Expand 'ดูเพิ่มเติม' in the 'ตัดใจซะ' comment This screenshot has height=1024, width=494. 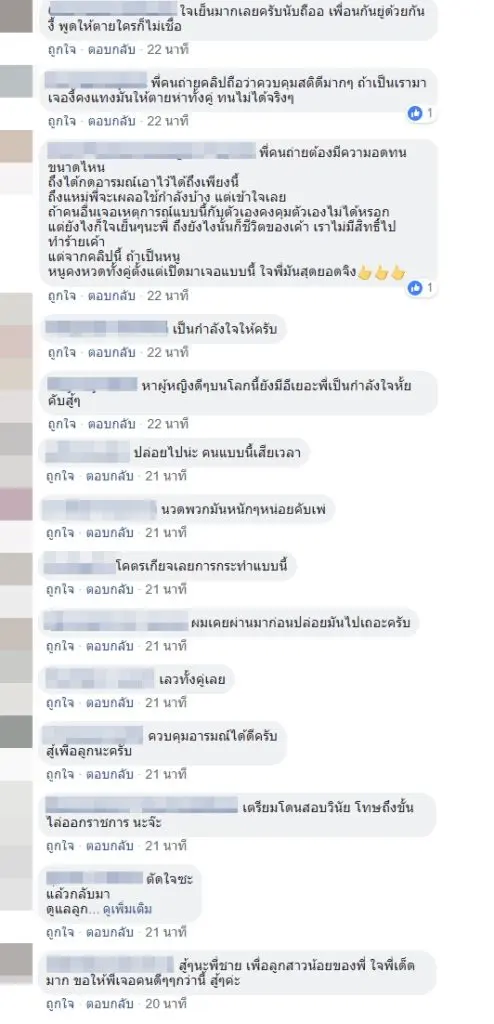point(129,908)
